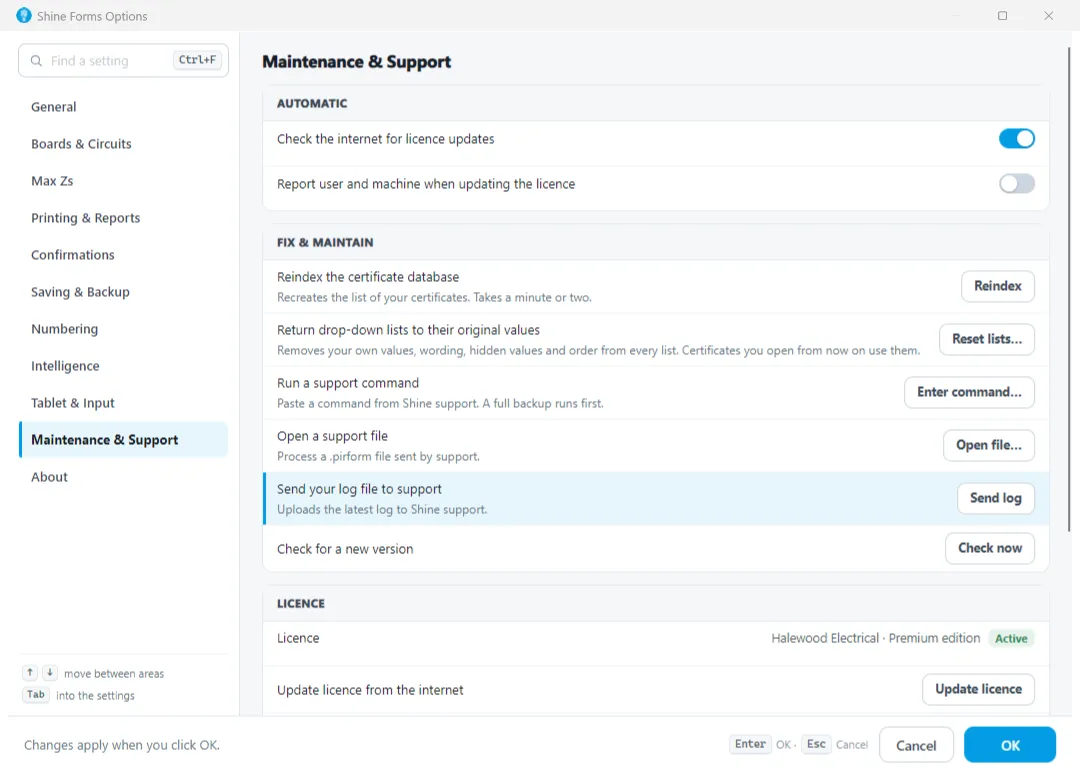Focus the Find a setting search field
Screen dimensions: 1080x773
(123, 61)
